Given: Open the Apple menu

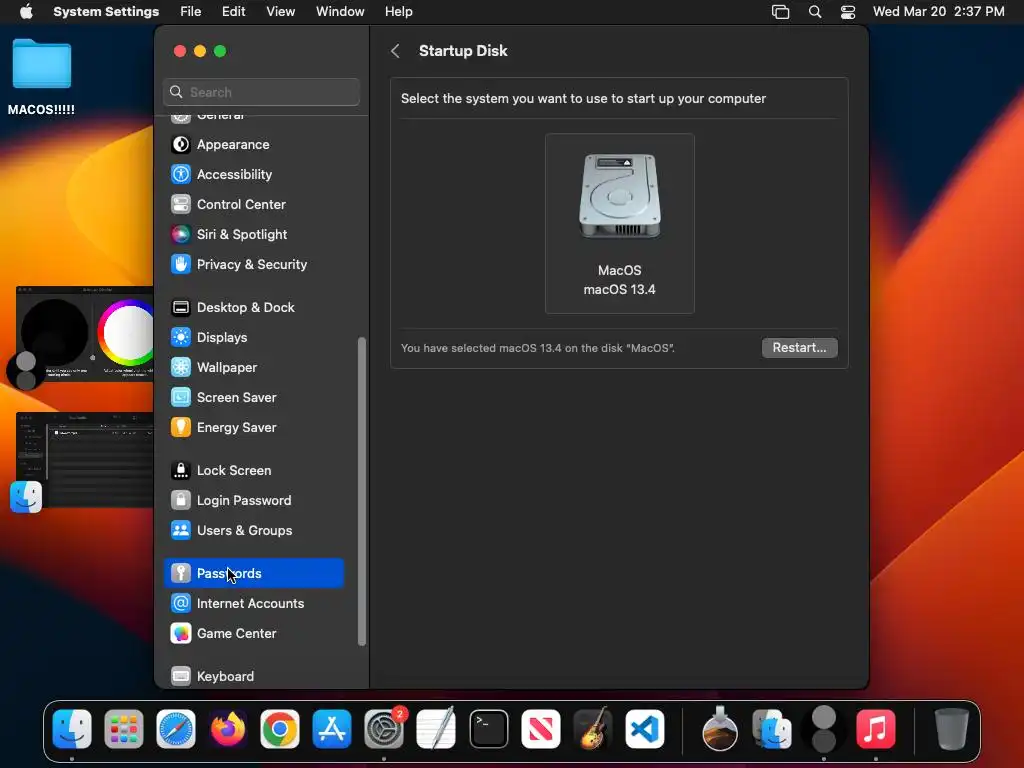Looking at the screenshot, I should pos(26,12).
